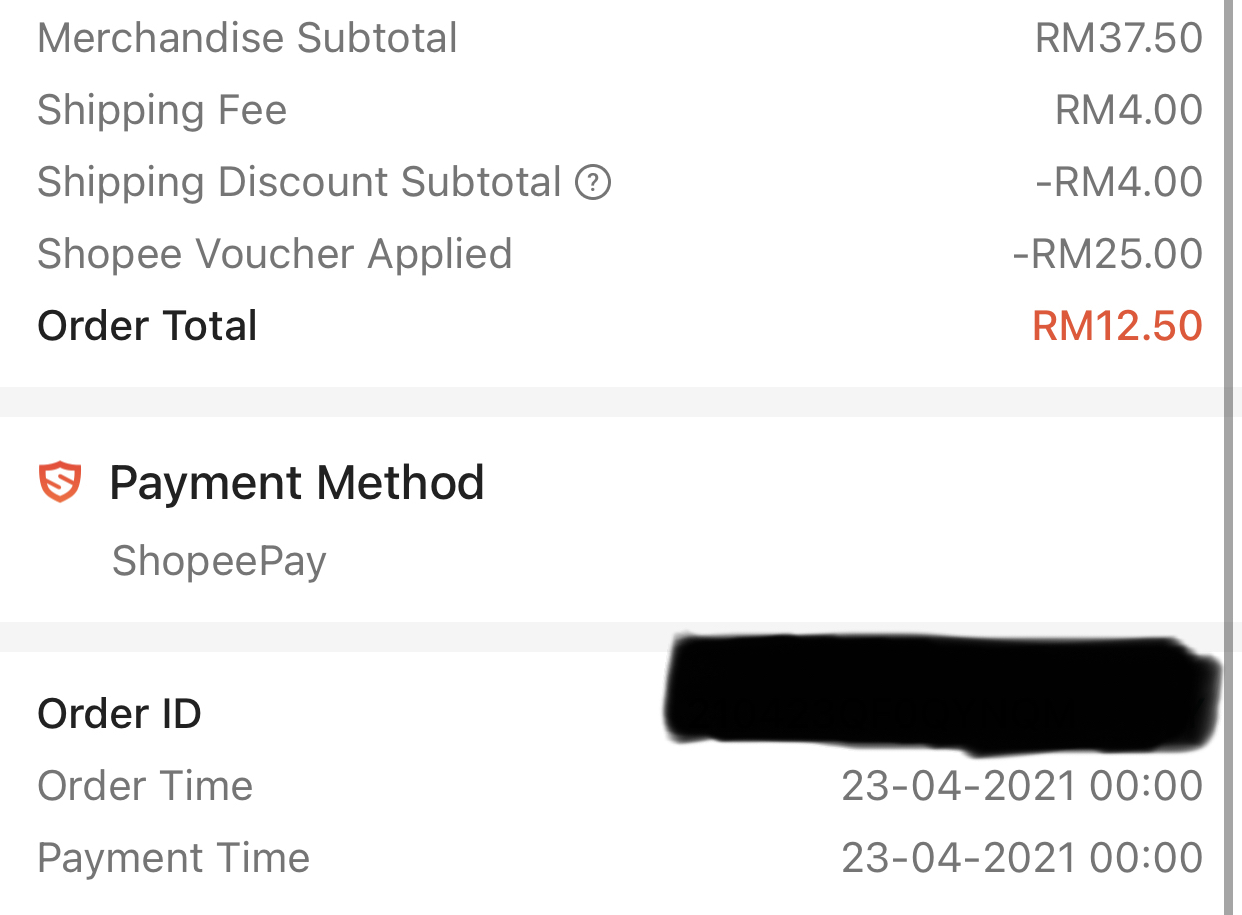
Task: Click the RM37.50 merchandise subtotal amount
Action: (1118, 38)
